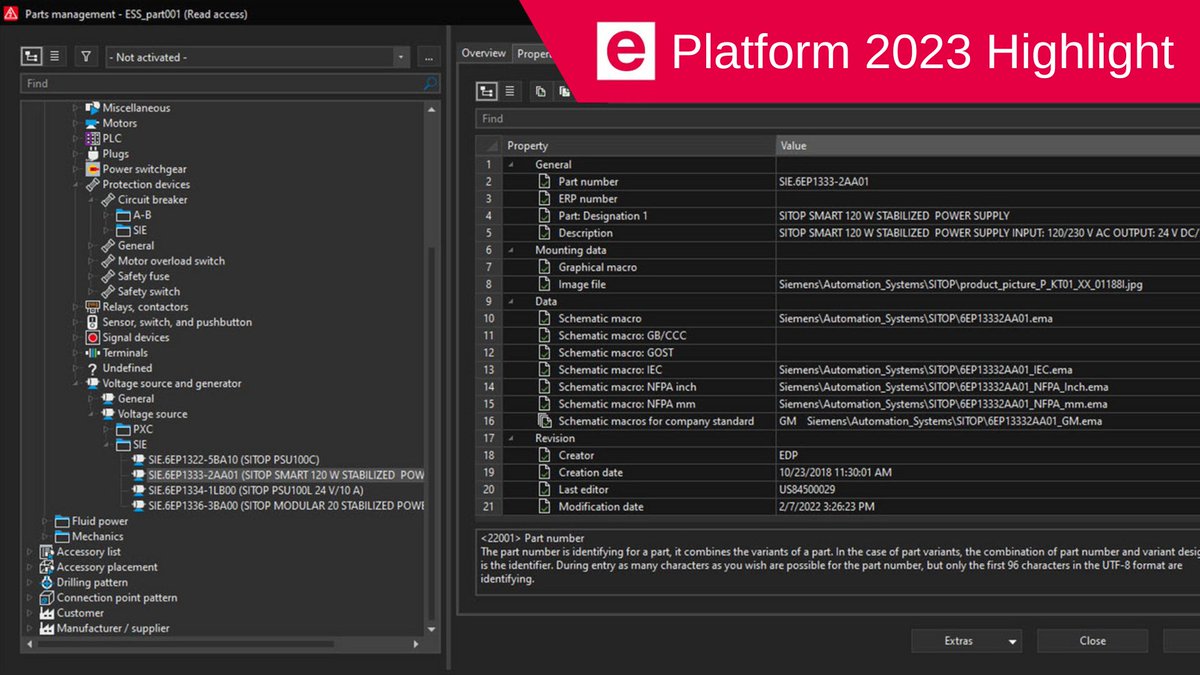Click the Close button
Screen dimensions: 1200x675
click(1092, 641)
